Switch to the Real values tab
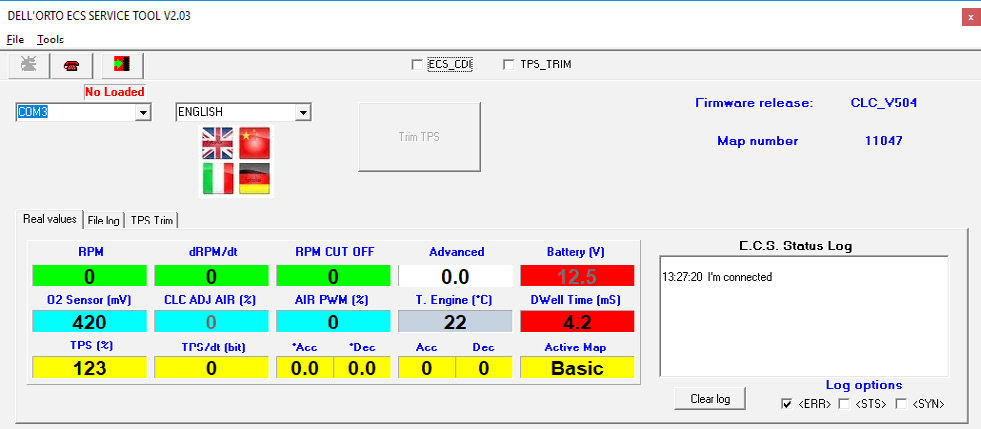Screen dimensions: 981x429 pyautogui.click(x=50, y=219)
